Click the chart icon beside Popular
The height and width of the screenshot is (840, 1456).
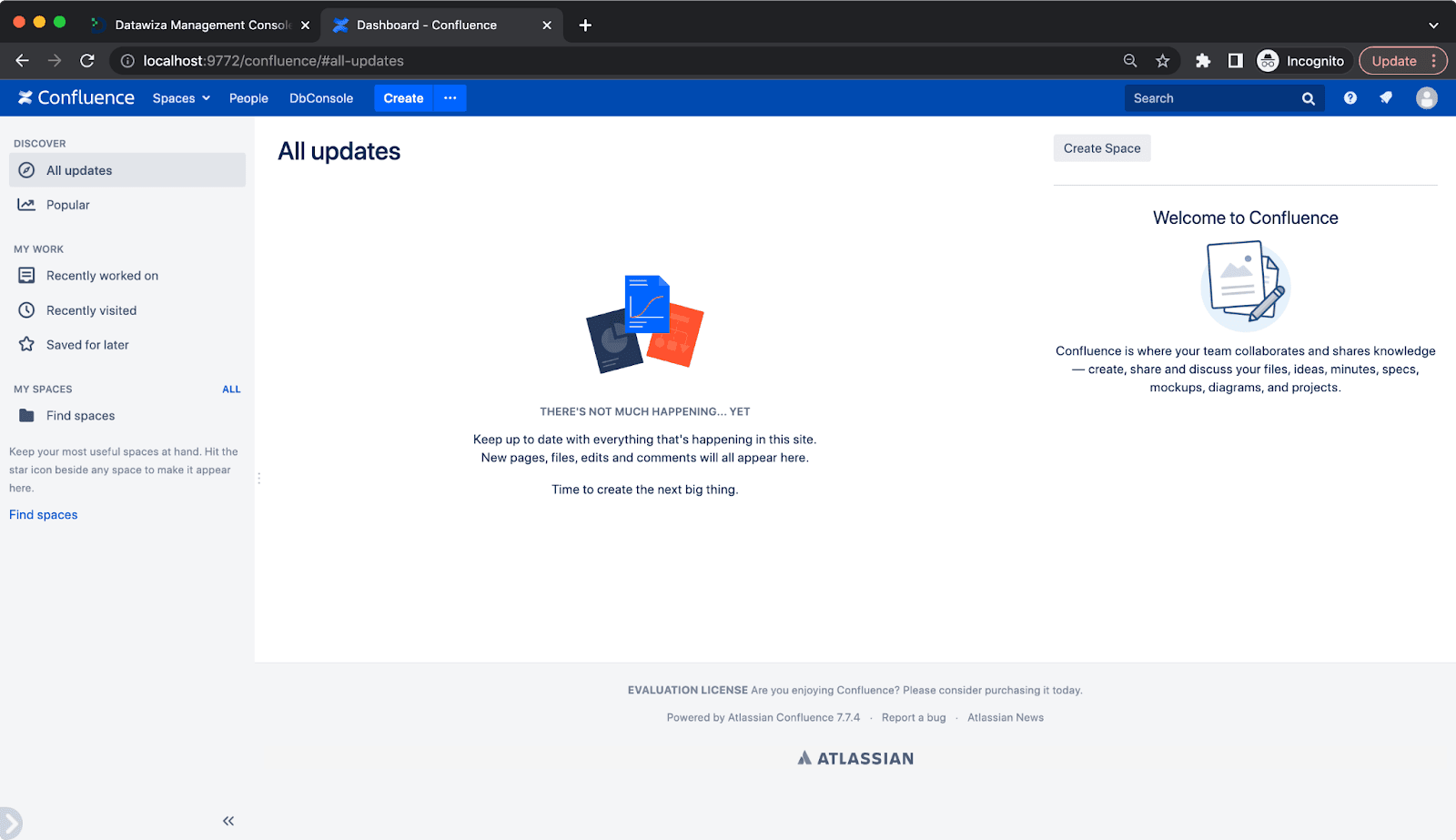(27, 205)
